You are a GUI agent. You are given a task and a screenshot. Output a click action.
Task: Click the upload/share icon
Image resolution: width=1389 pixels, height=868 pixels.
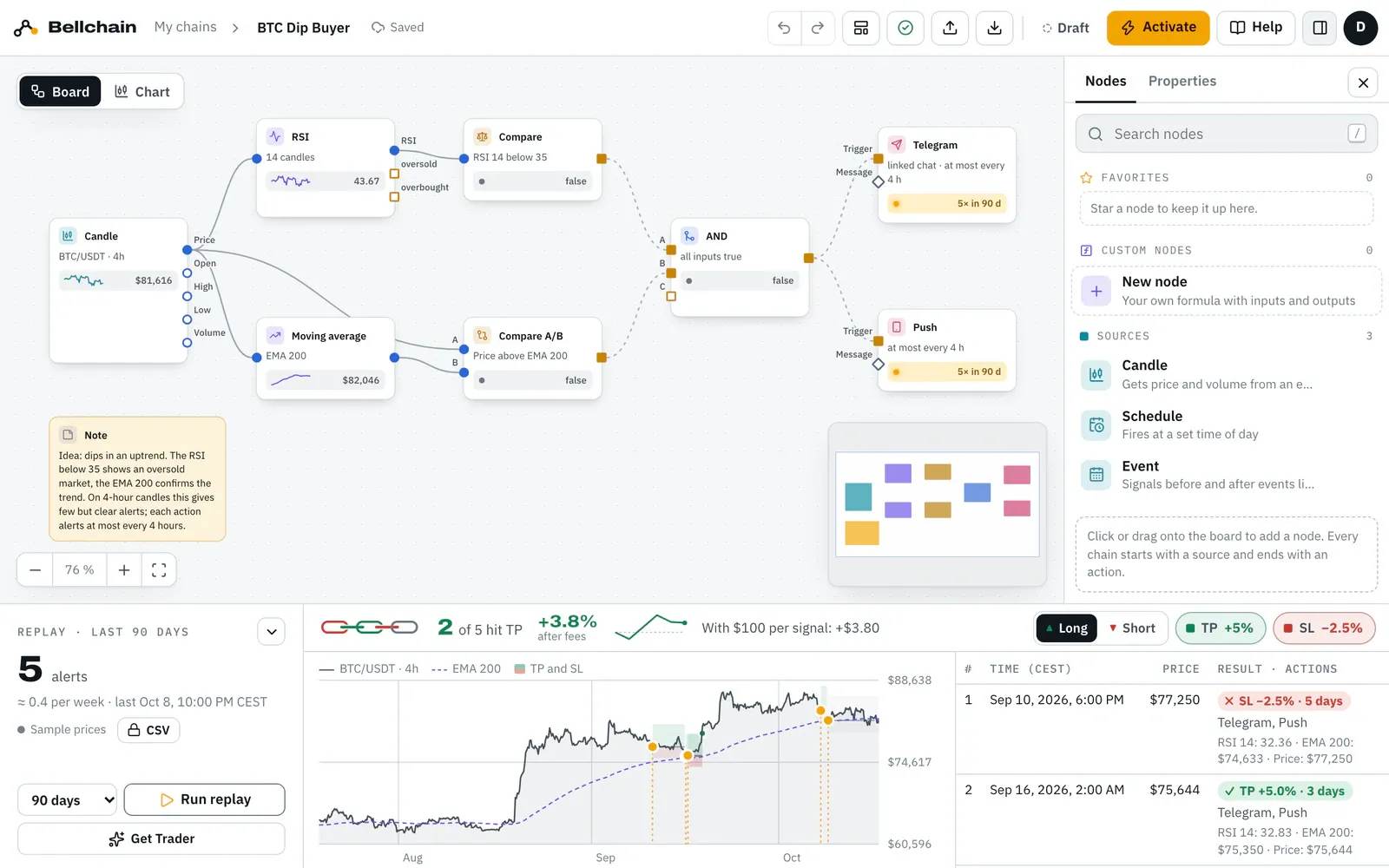pos(951,28)
